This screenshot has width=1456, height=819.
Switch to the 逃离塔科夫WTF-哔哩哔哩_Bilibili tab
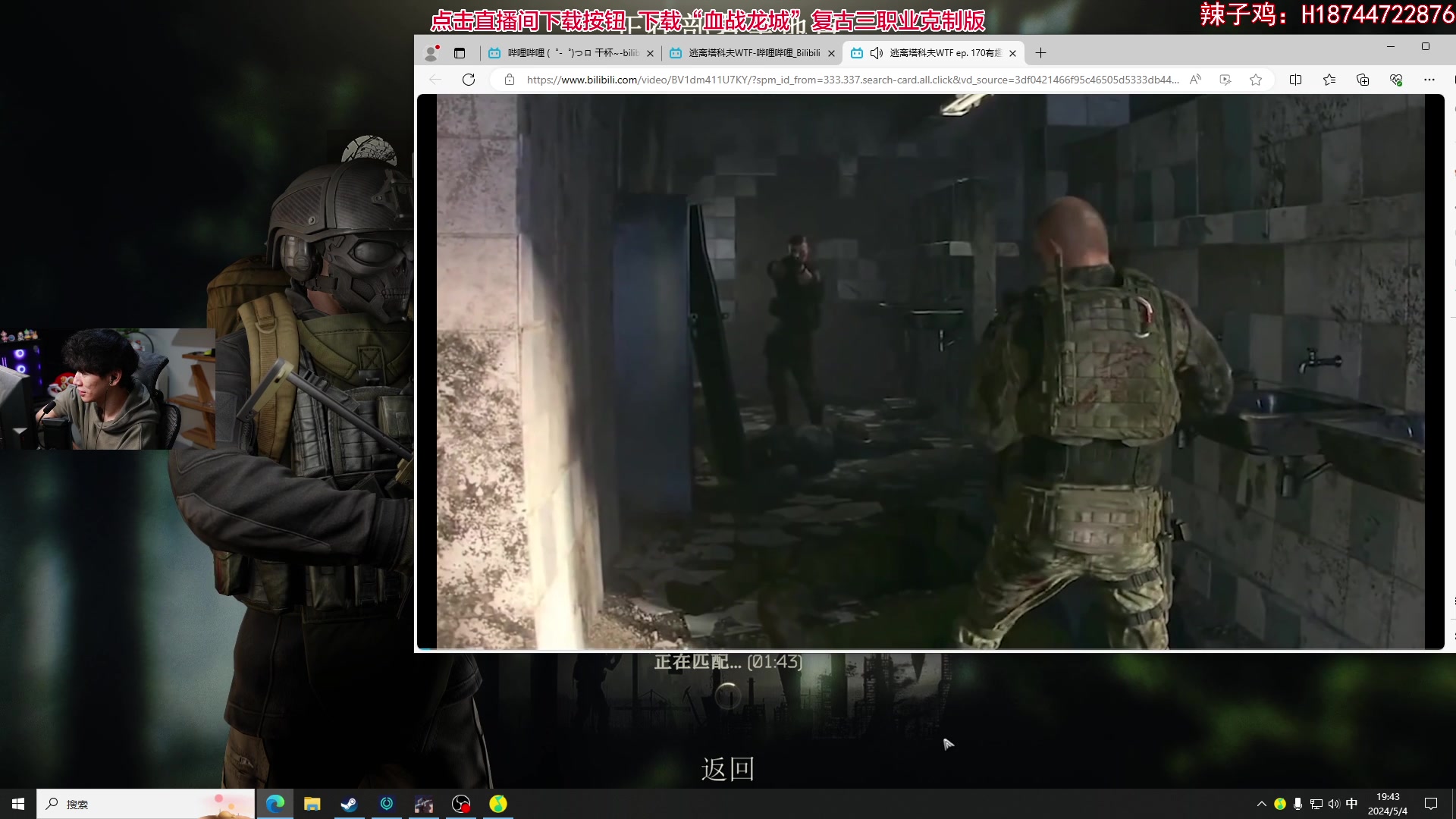pyautogui.click(x=752, y=53)
